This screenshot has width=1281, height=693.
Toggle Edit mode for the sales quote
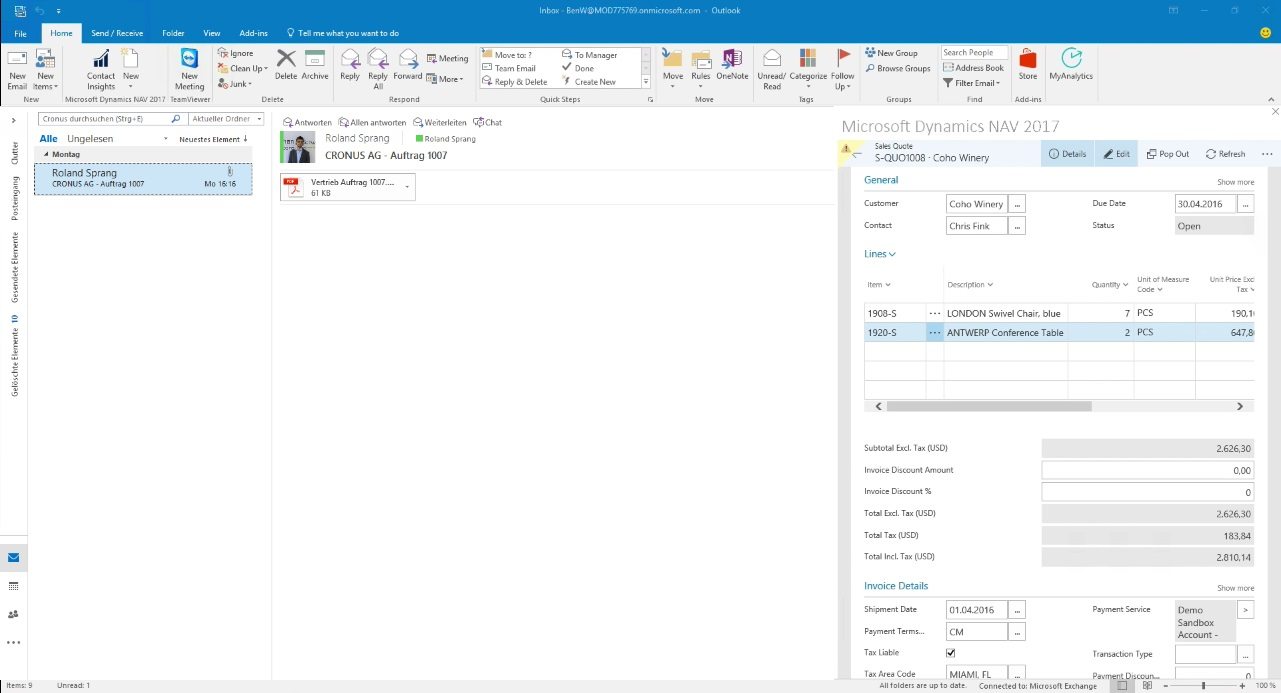tap(1116, 154)
